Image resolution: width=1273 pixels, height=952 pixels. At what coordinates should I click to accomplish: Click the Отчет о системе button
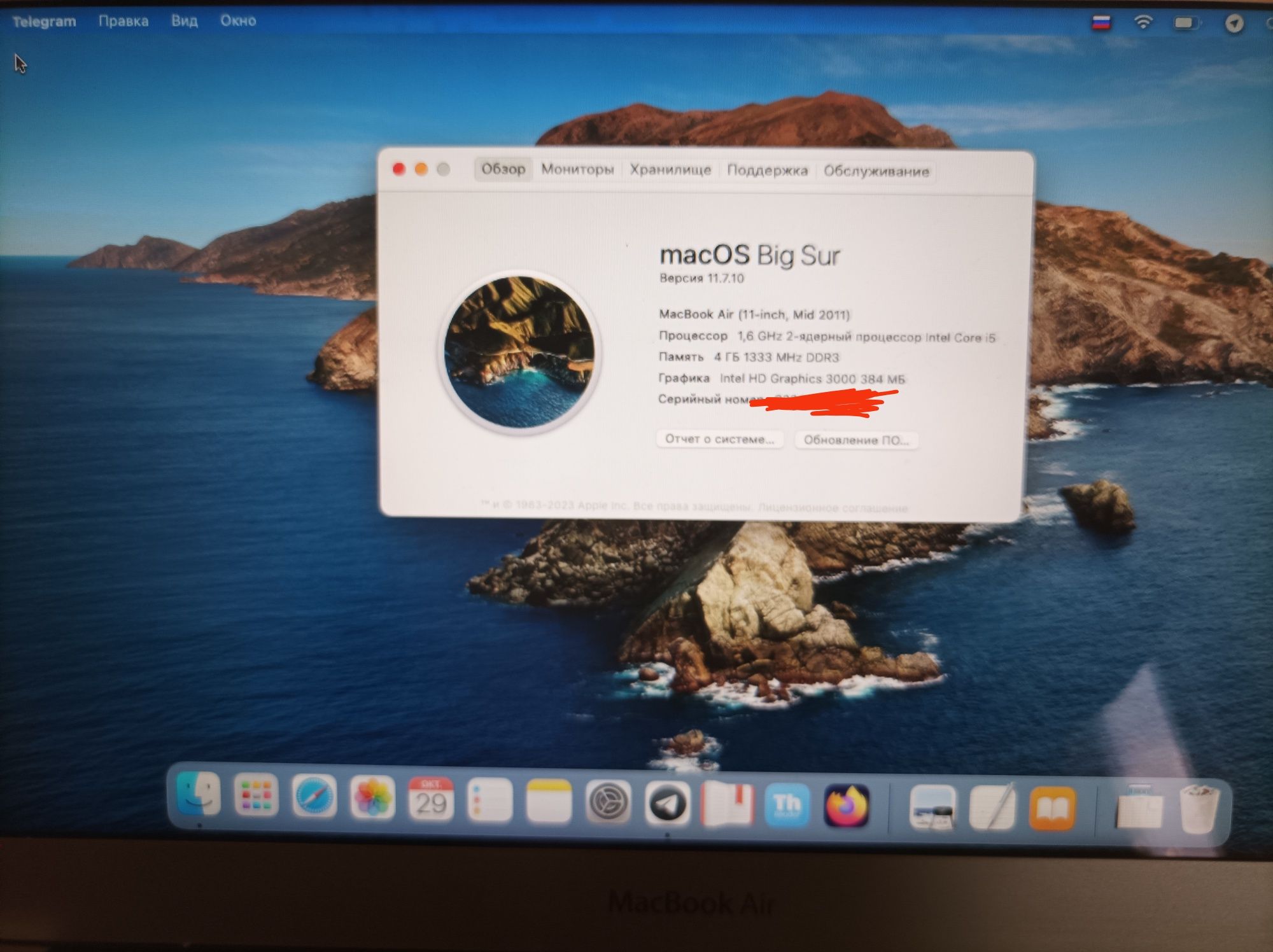point(720,439)
